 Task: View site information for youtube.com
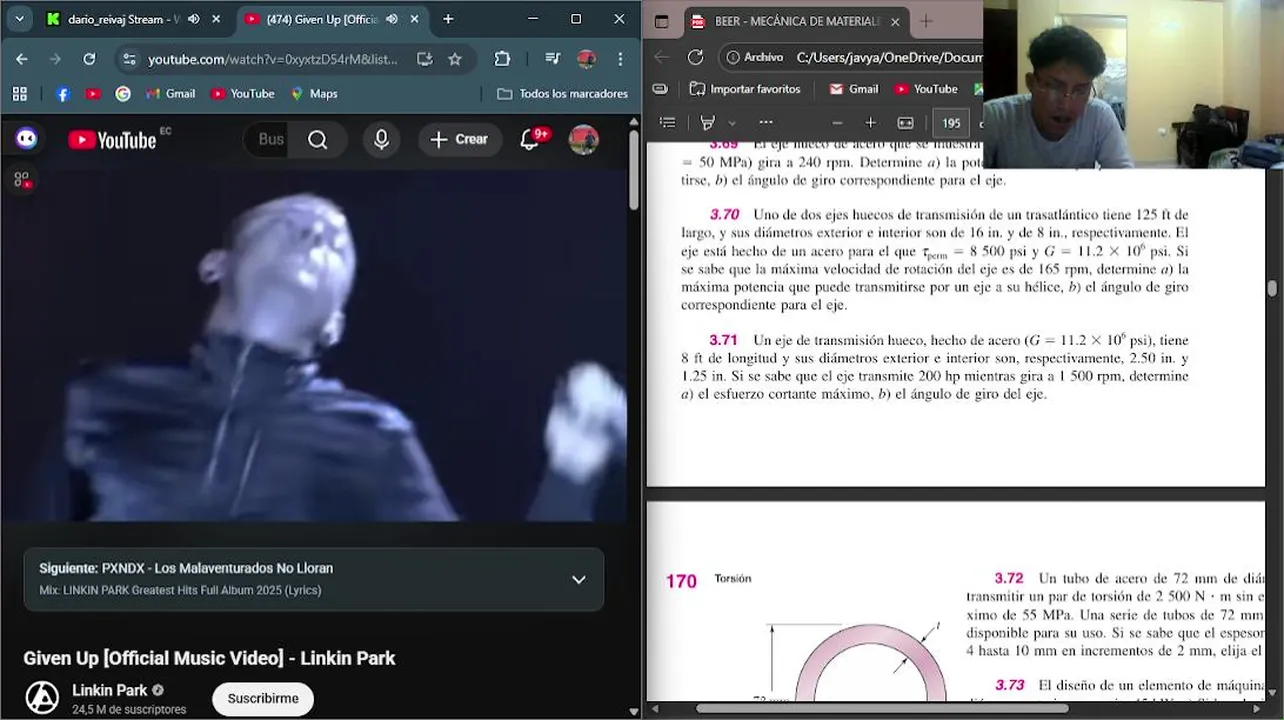(129, 59)
